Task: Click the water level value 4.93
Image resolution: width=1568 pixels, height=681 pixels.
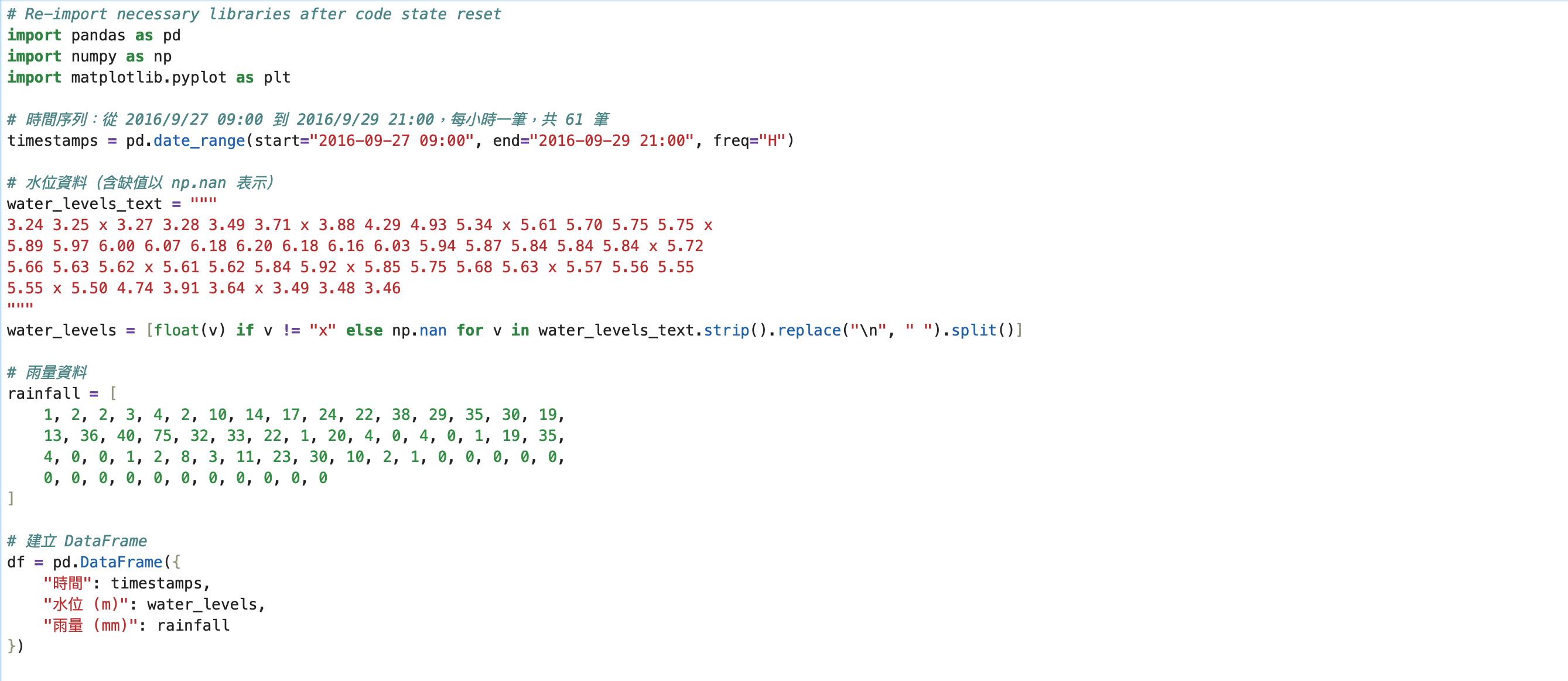Action: [x=428, y=225]
